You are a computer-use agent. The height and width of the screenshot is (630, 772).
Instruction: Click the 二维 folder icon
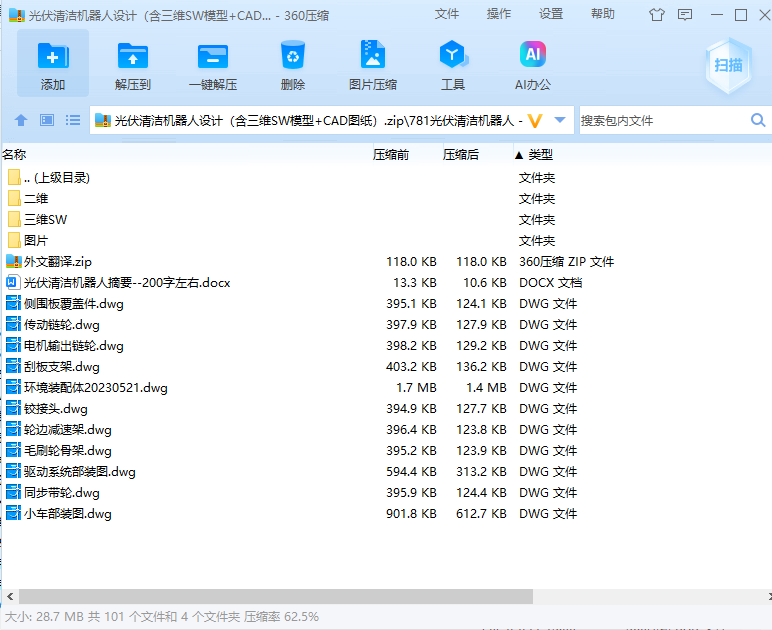click(x=14, y=198)
